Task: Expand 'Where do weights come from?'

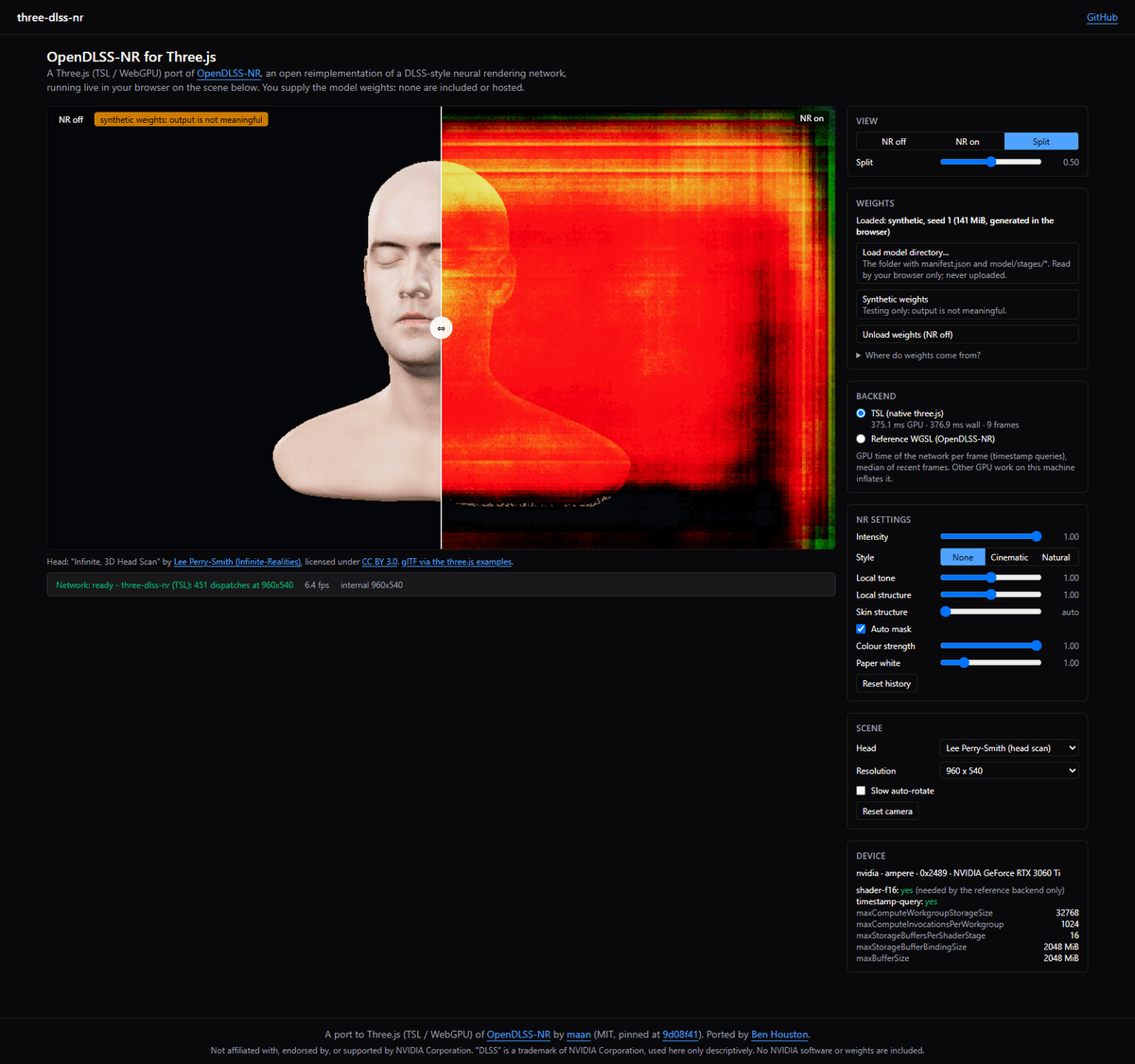Action: [918, 356]
